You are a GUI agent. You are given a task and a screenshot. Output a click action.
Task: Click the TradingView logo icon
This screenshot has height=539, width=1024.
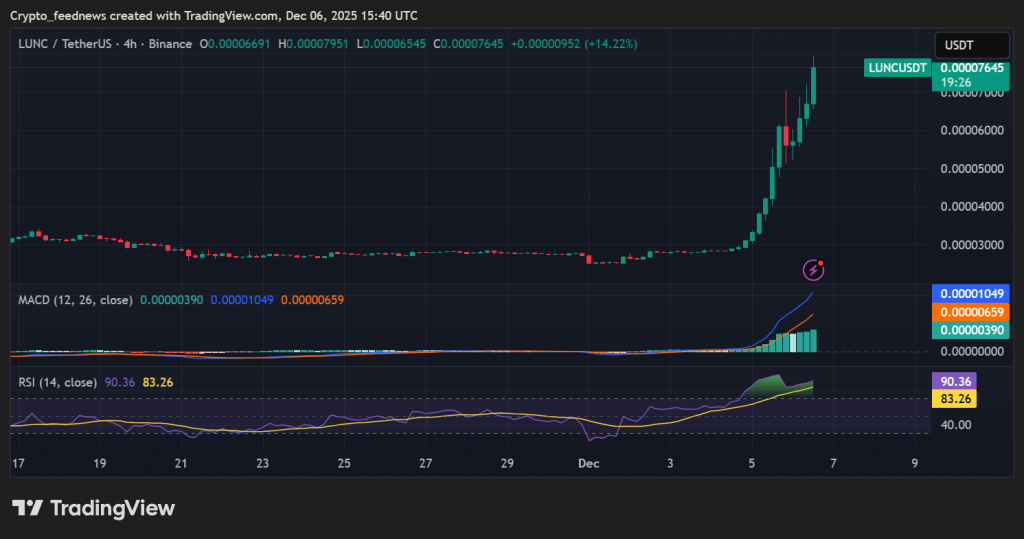click(x=27, y=508)
